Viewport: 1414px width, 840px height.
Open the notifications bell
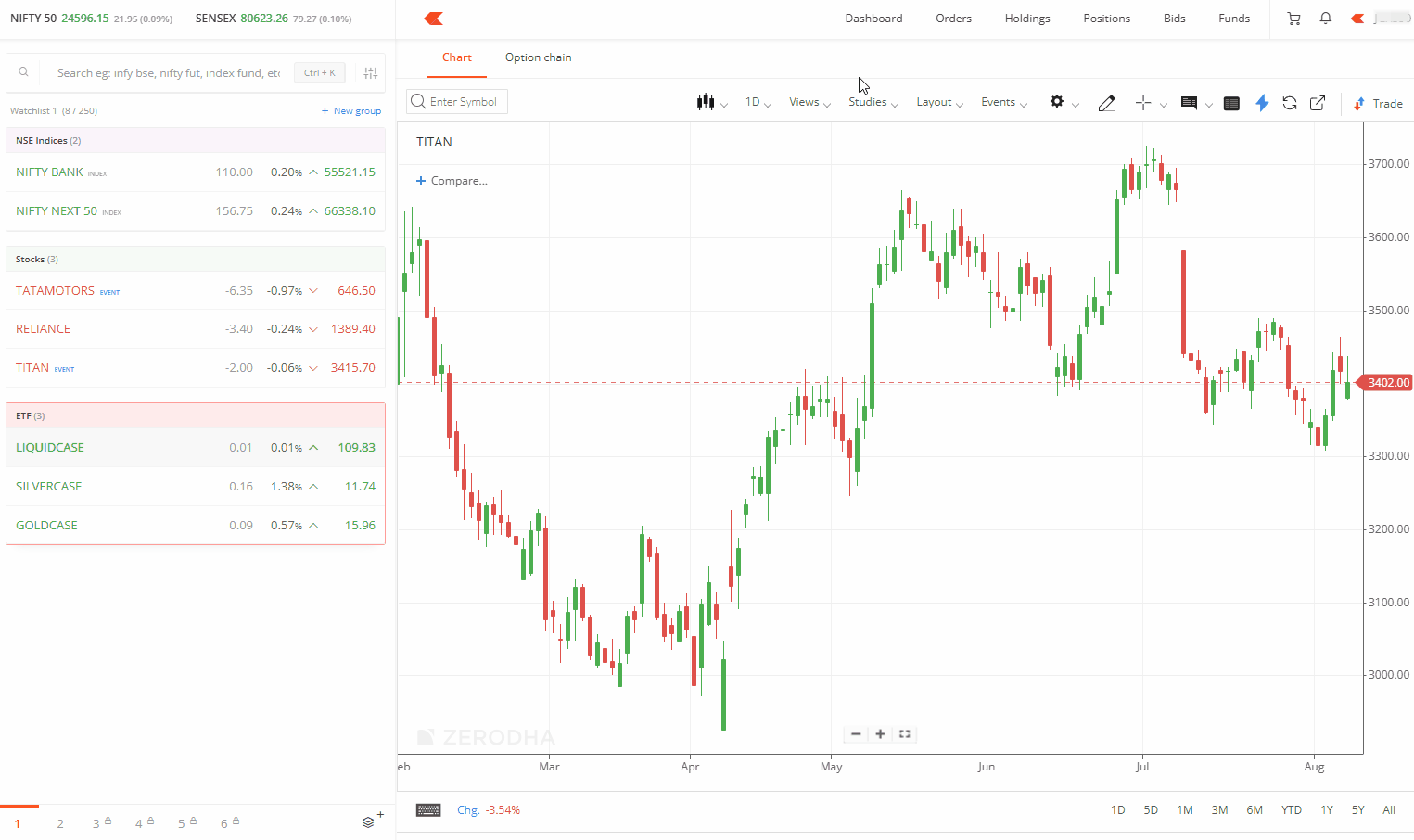(x=1325, y=19)
